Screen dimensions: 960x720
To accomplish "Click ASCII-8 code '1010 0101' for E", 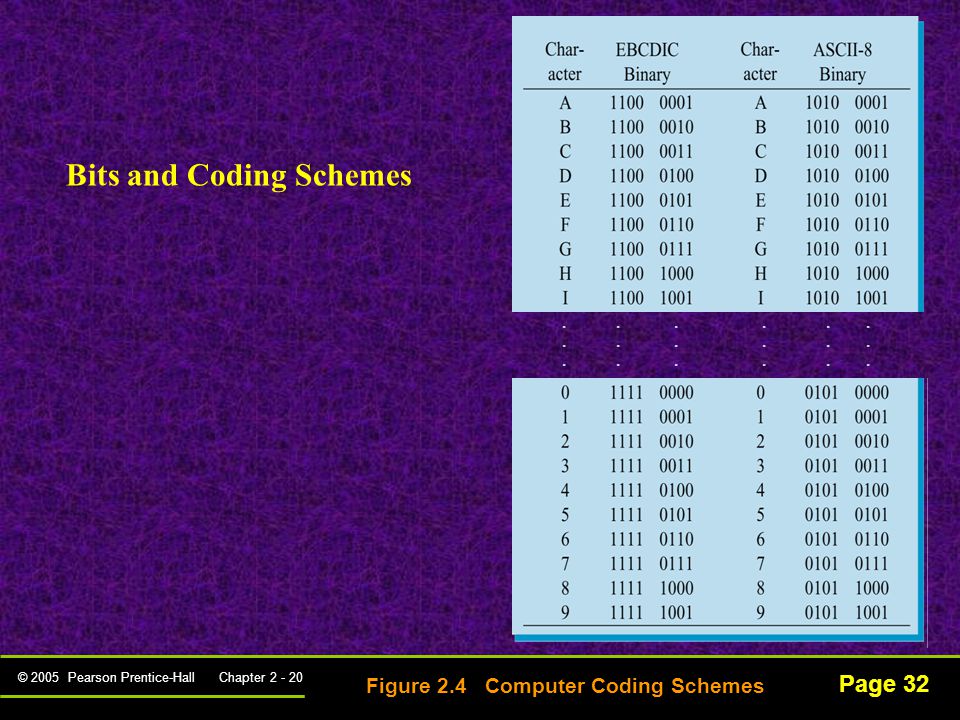I will (x=847, y=201).
